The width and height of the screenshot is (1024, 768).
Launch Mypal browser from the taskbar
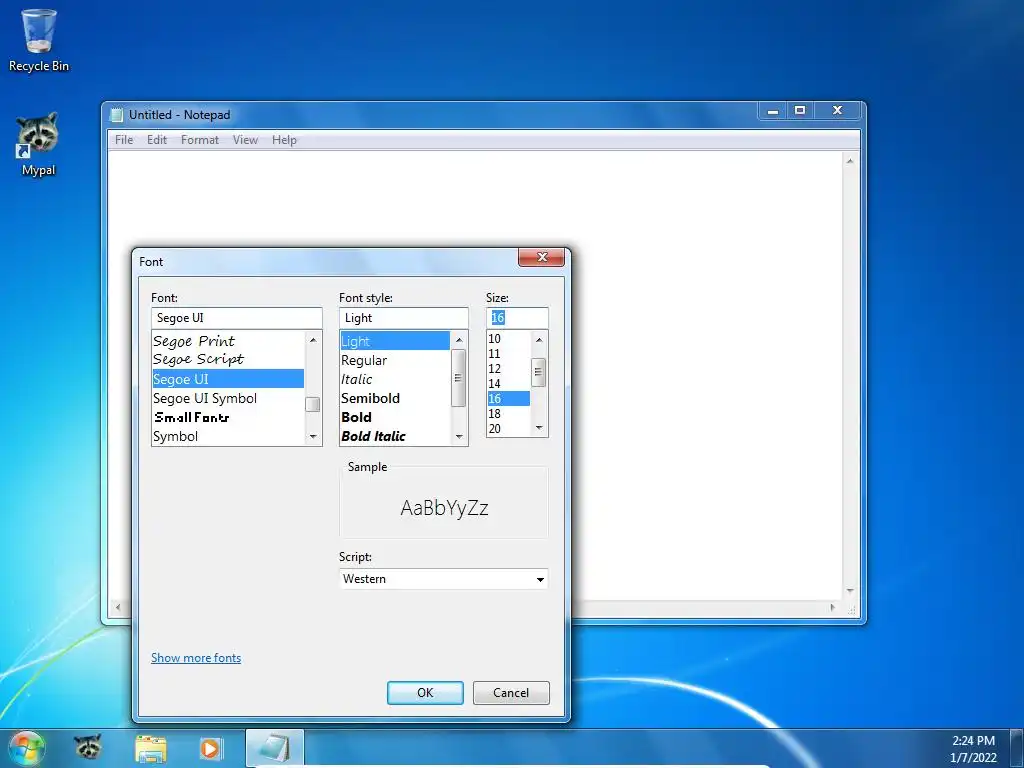coord(88,748)
